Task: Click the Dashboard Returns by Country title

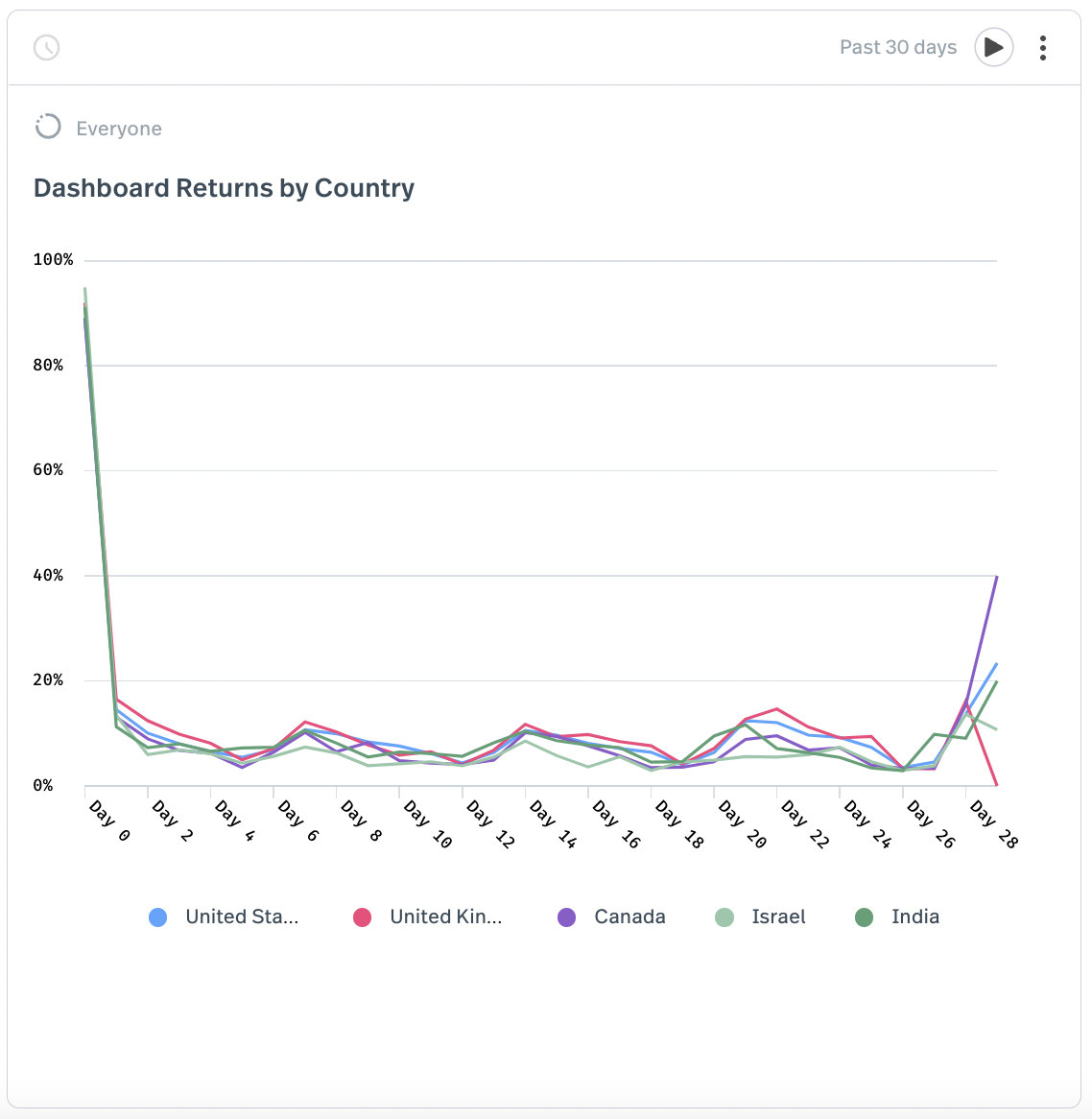Action: click(224, 188)
